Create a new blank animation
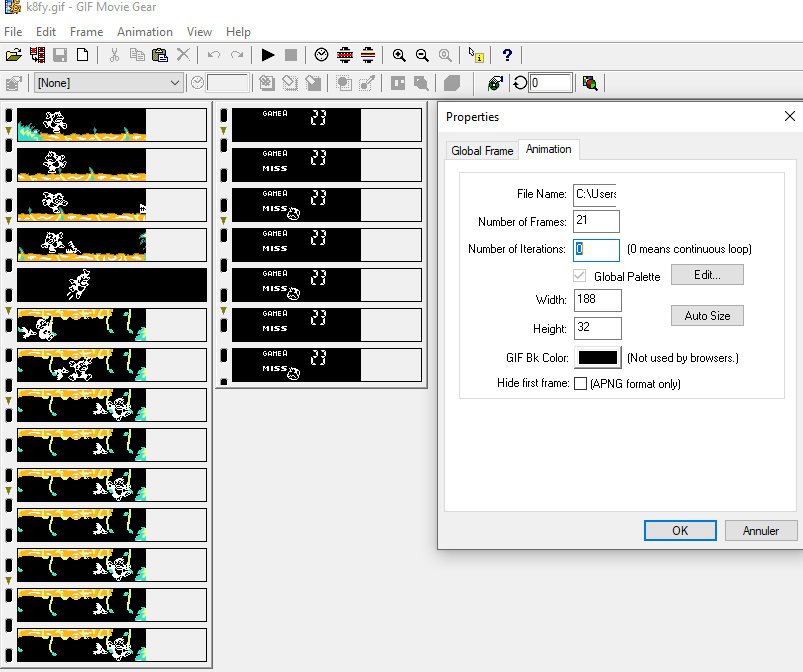 (x=82, y=55)
